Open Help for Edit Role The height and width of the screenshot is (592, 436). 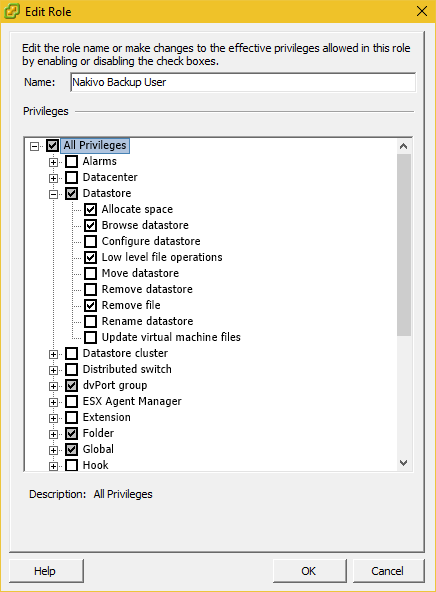click(46, 571)
